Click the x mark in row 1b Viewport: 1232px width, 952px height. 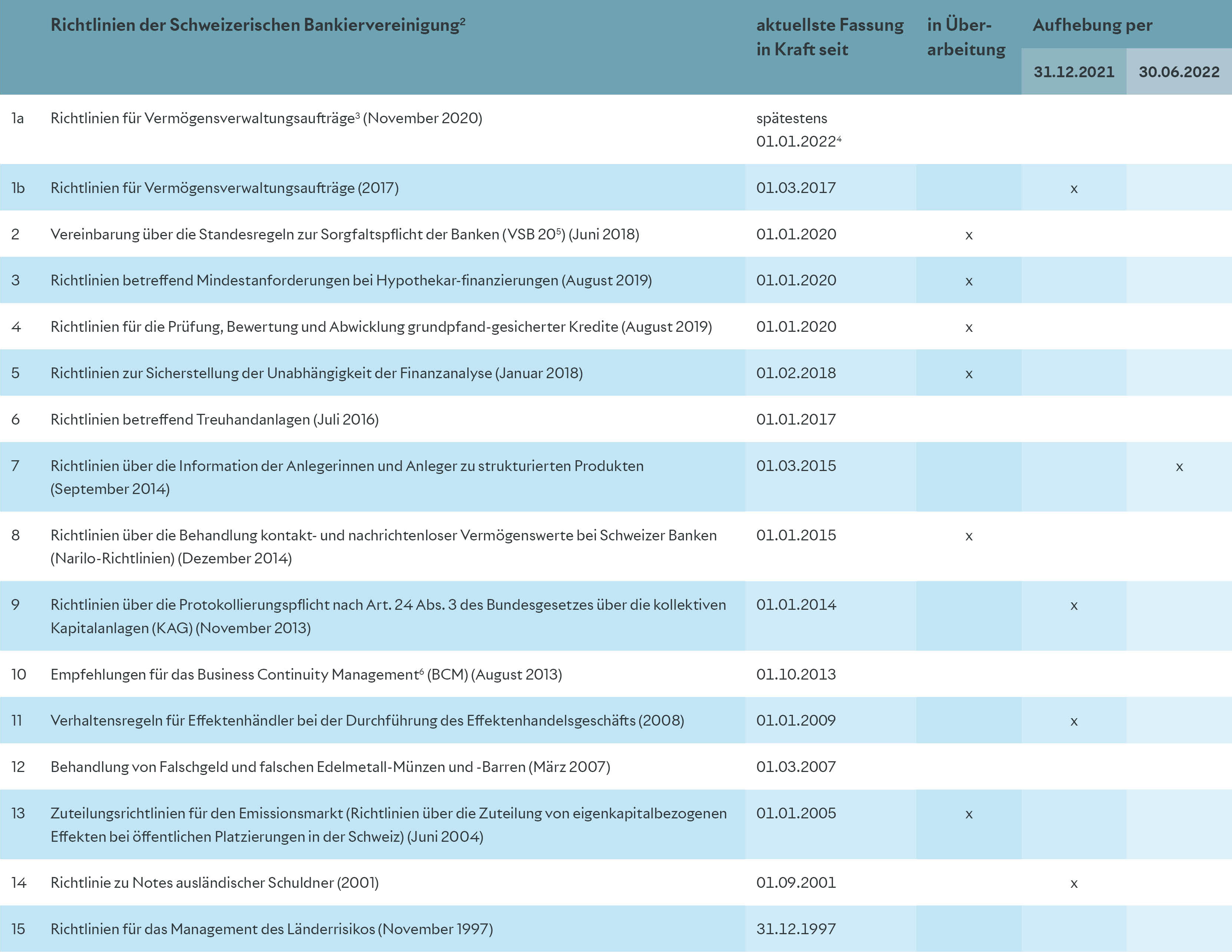(x=1073, y=190)
